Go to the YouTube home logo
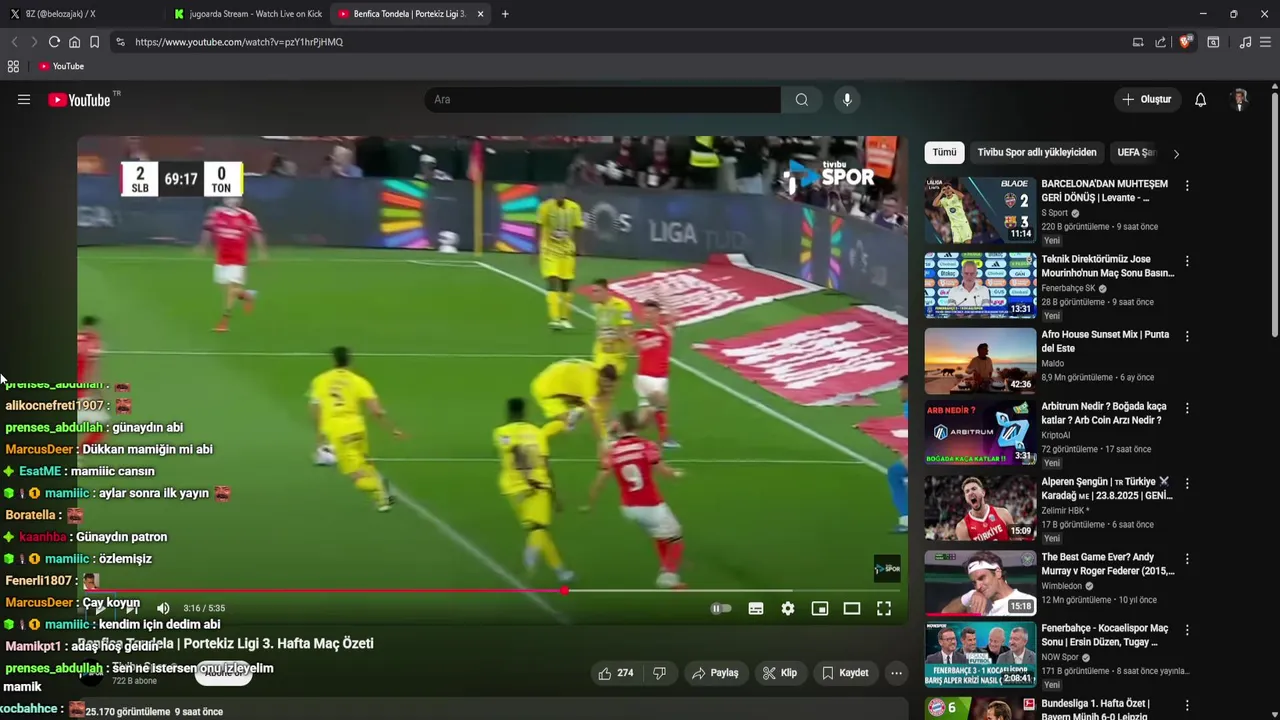 point(80,100)
